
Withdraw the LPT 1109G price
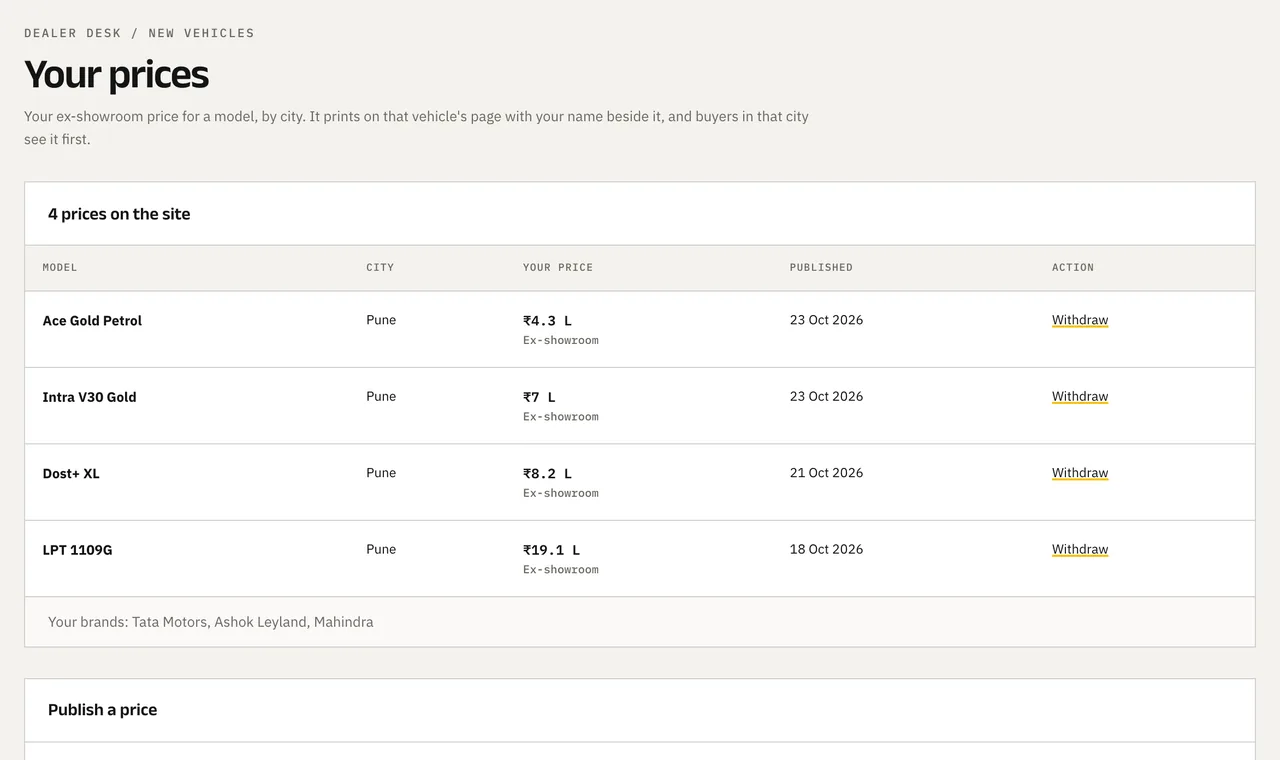coord(1080,550)
